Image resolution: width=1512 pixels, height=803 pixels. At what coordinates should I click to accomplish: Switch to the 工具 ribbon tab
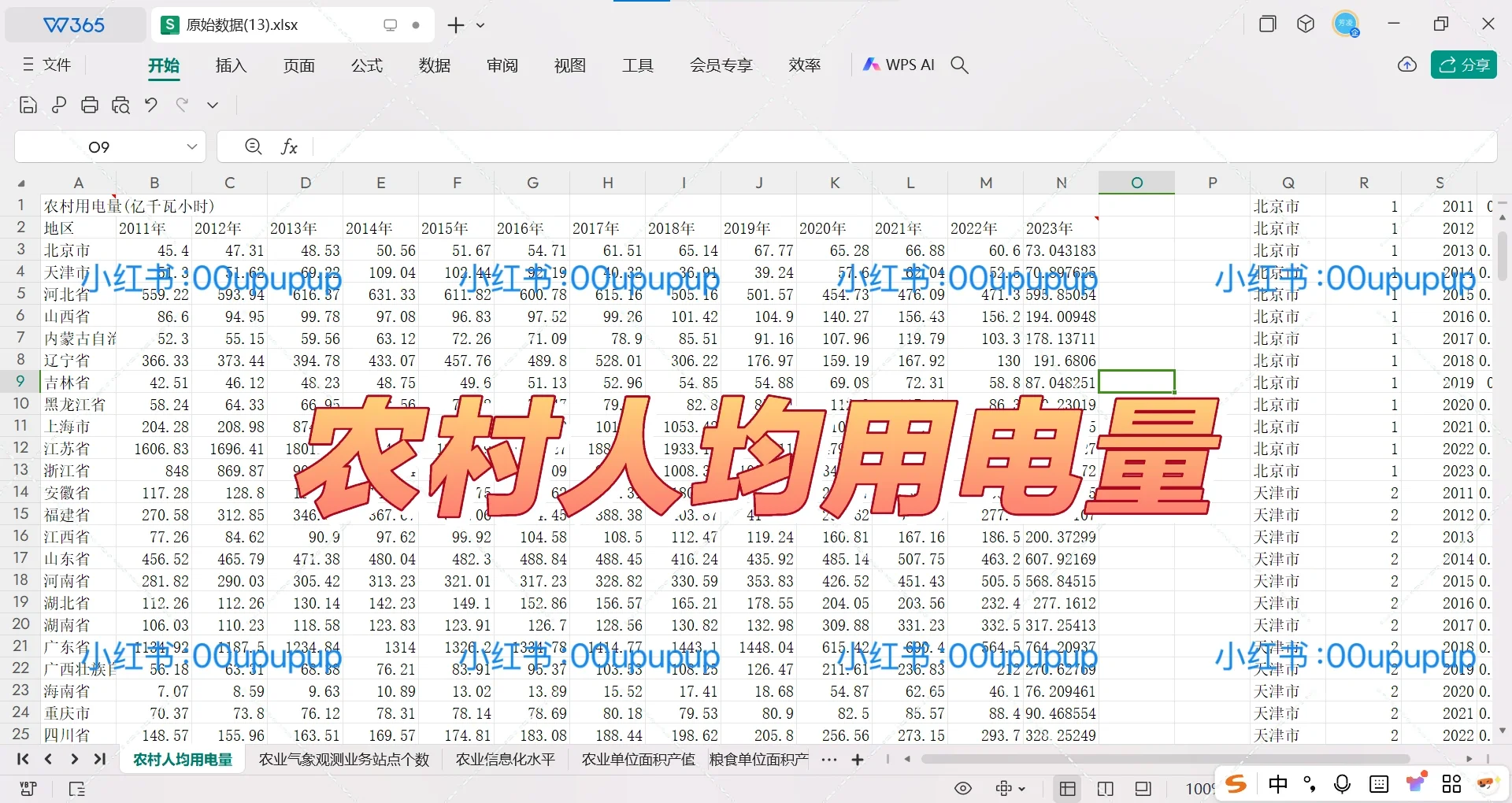coord(638,65)
